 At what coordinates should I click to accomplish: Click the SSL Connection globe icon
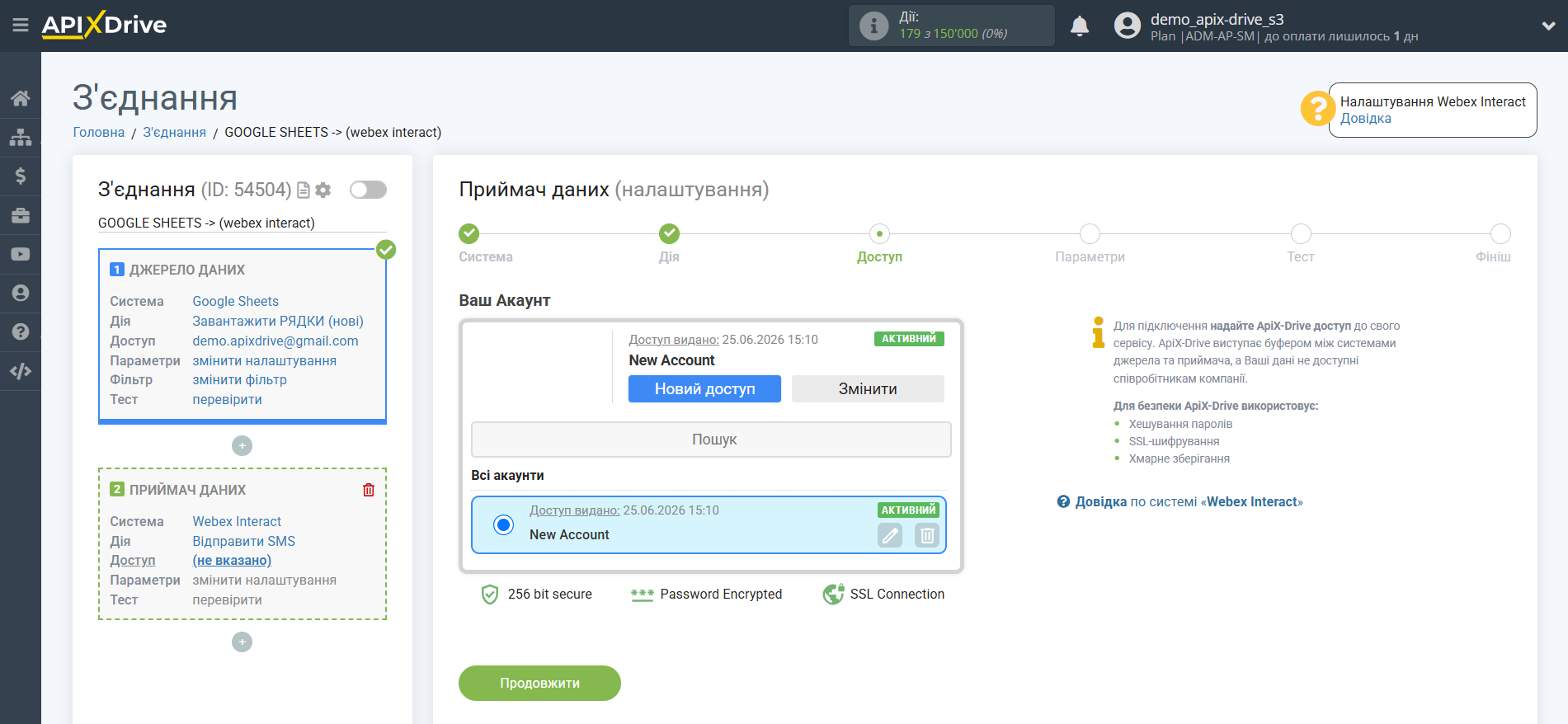click(x=833, y=595)
